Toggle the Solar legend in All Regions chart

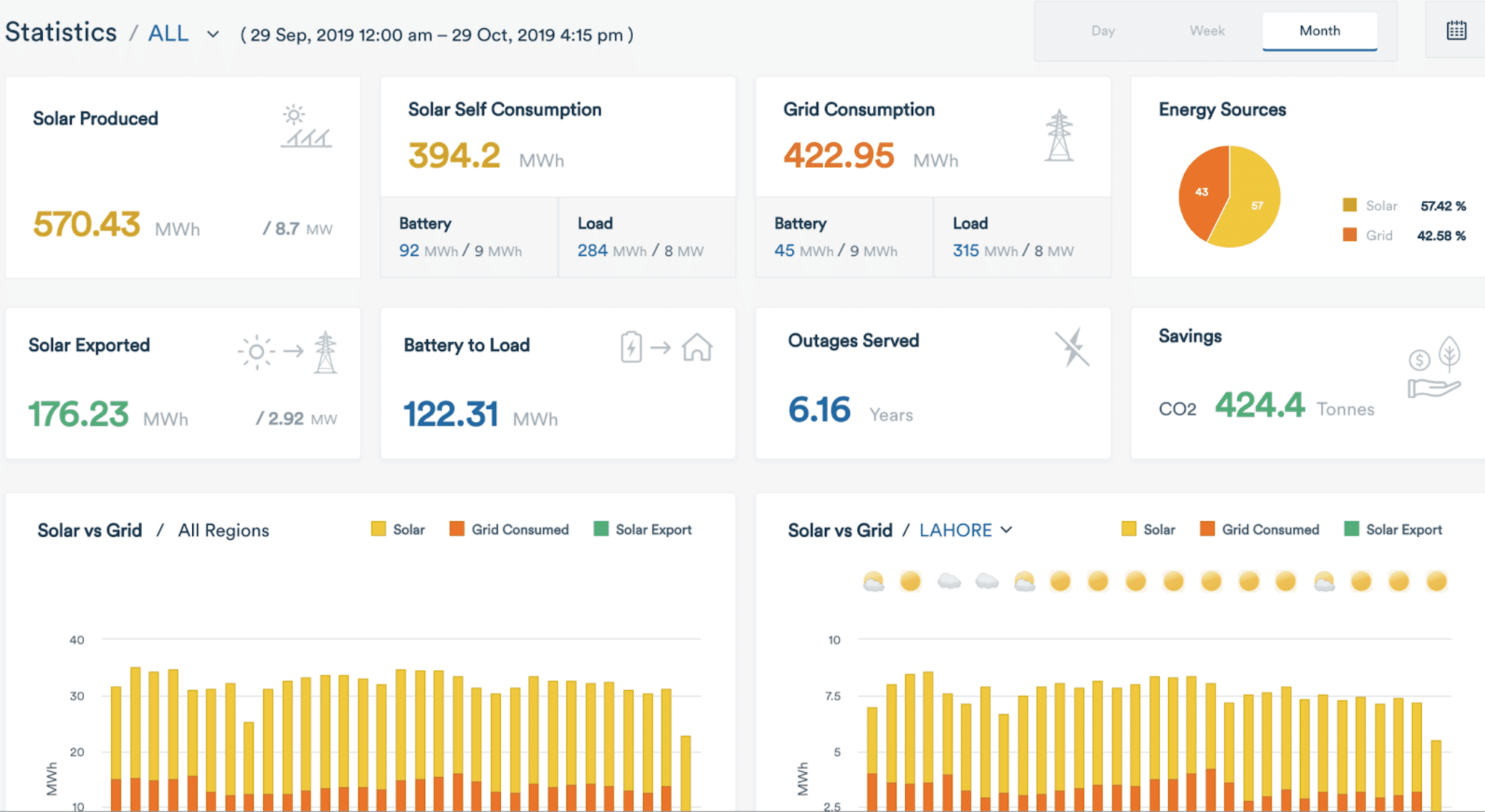coord(398,529)
